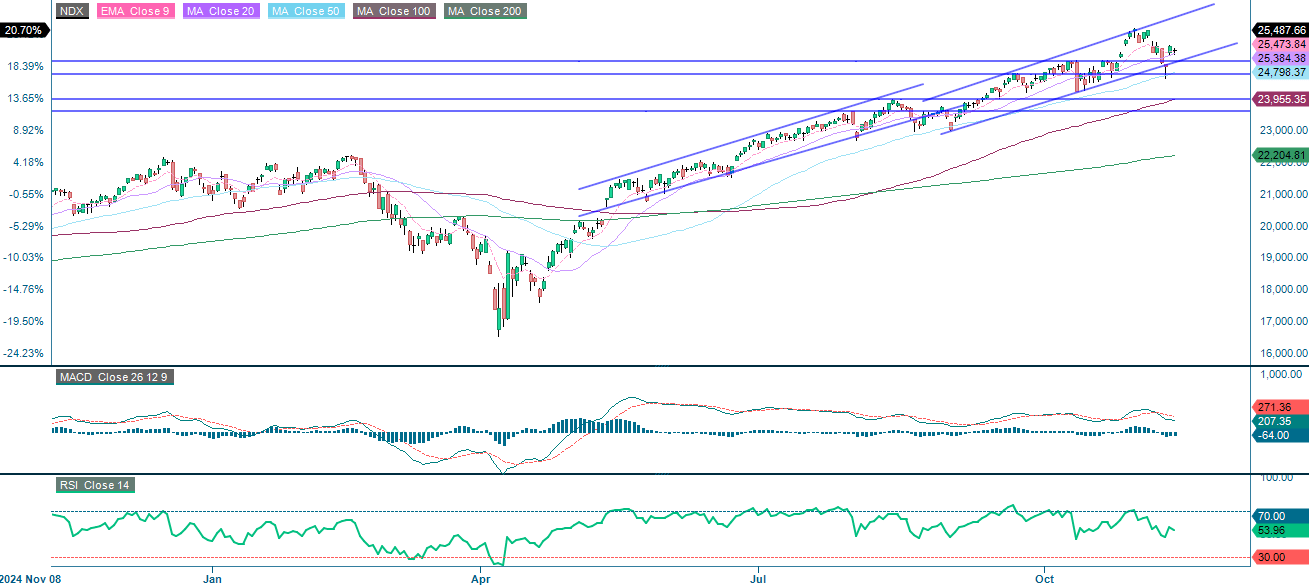Click the 4.18% axis label
This screenshot has height=587, width=1309.
pos(26,162)
